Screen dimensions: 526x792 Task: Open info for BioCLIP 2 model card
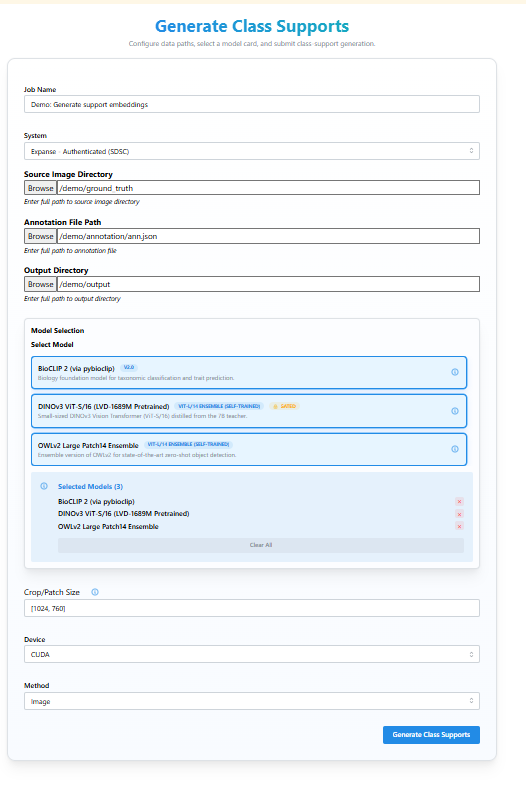(x=455, y=372)
